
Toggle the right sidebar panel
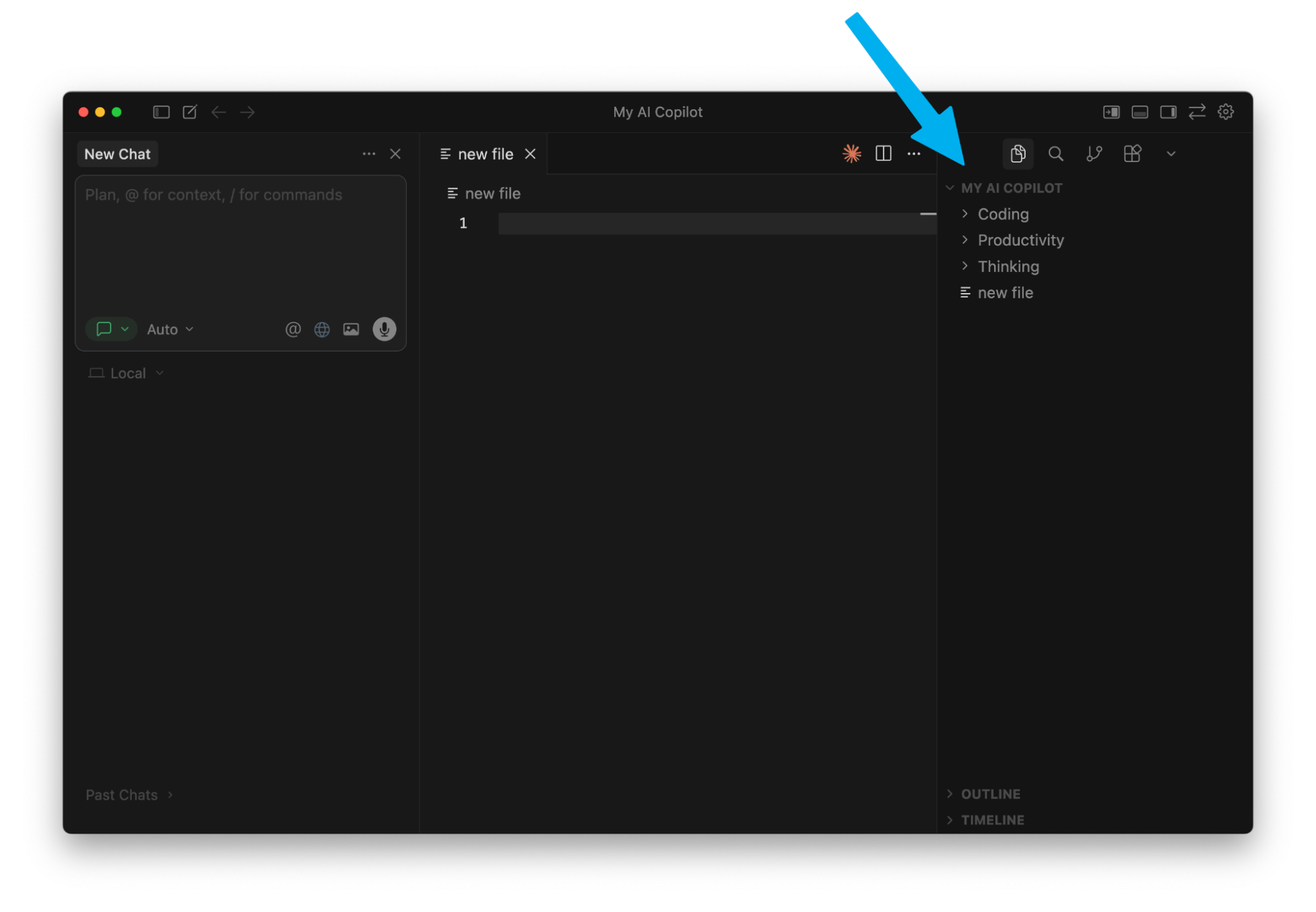pos(1168,112)
